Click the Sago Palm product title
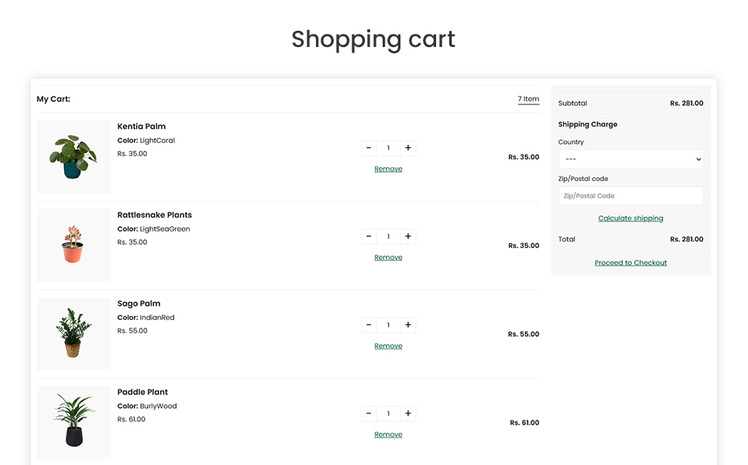Image resolution: width=748 pixels, height=465 pixels. coord(139,303)
